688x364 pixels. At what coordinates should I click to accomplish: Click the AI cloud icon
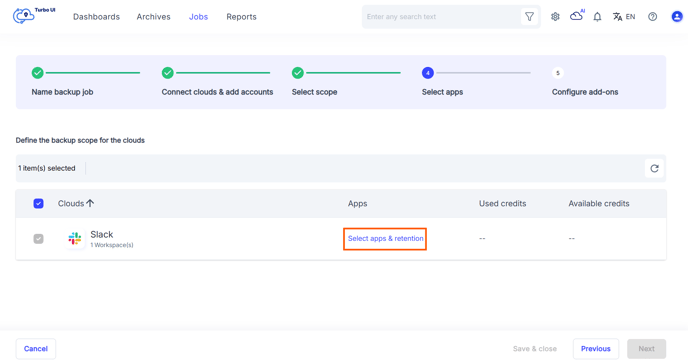click(577, 16)
